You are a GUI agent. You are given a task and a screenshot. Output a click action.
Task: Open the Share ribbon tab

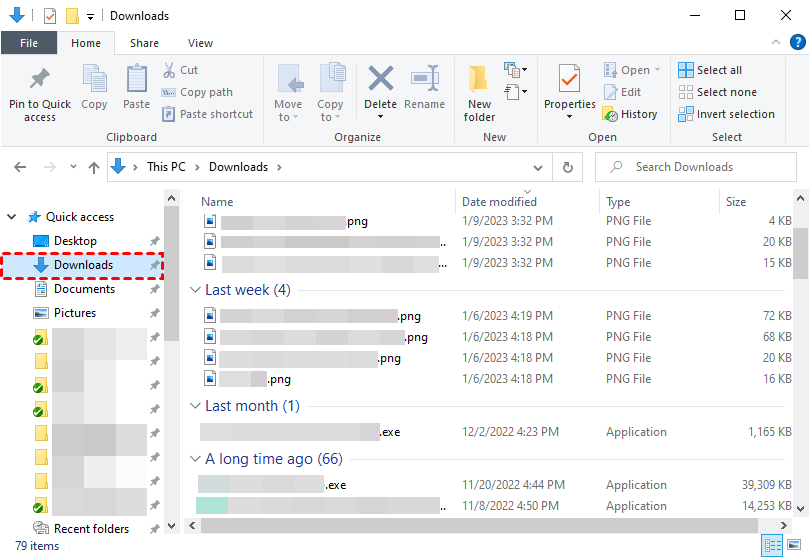click(x=144, y=43)
